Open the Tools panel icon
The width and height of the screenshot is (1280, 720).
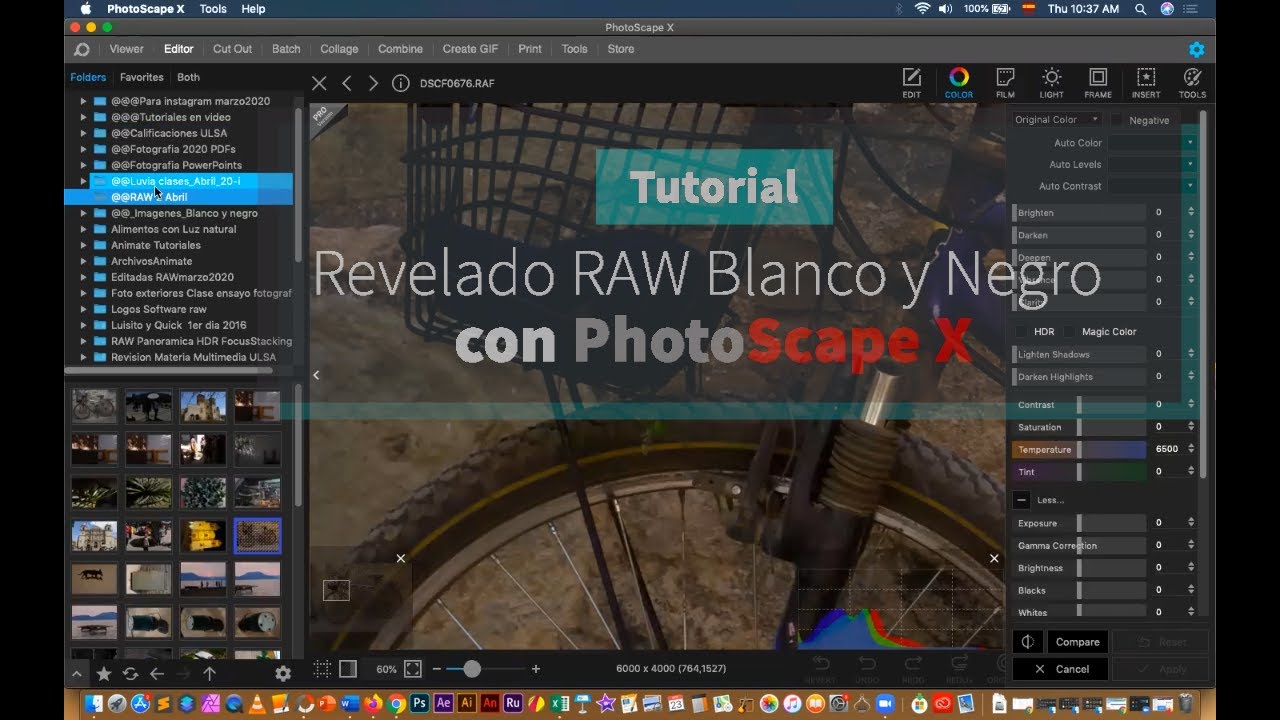(1192, 83)
